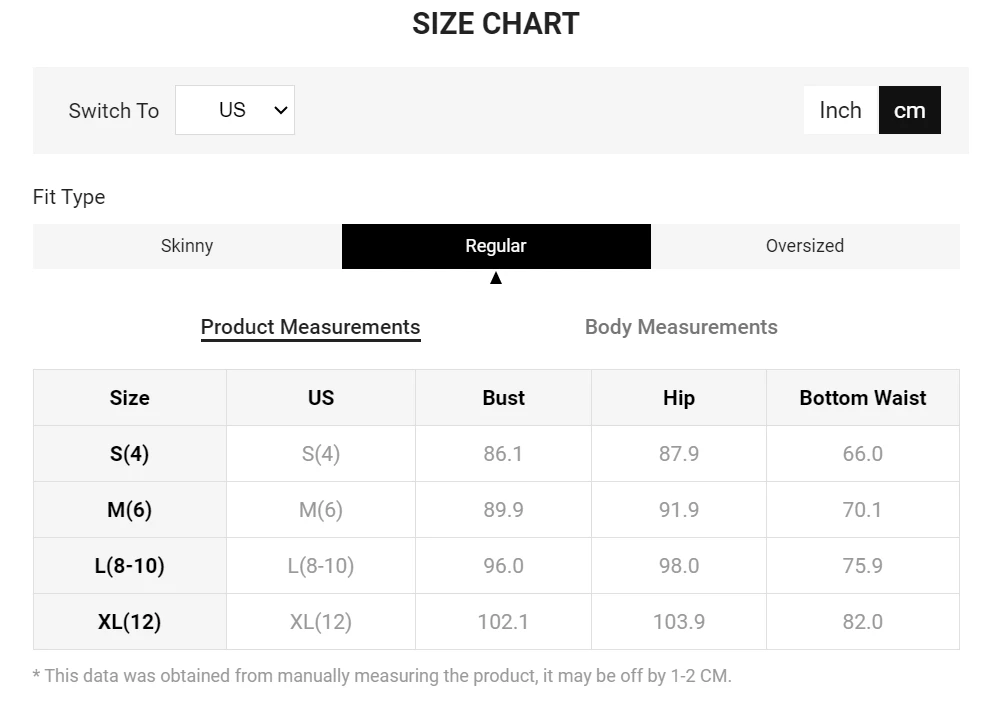
Task: Select the S(4) size row label
Action: tap(130, 454)
